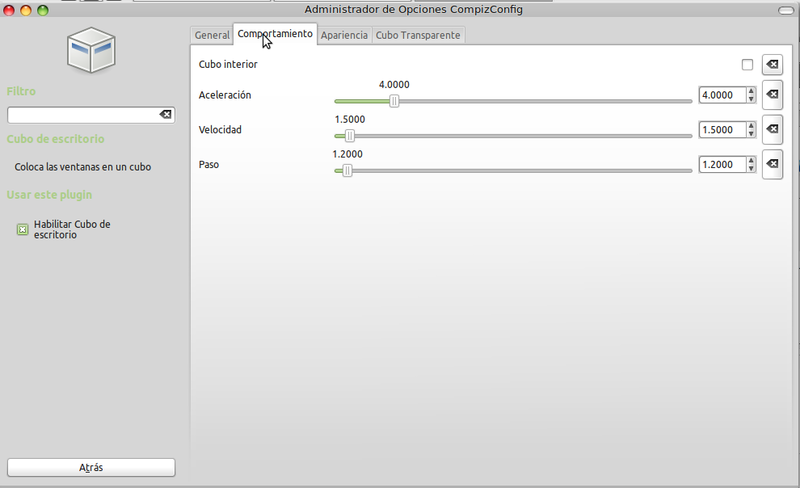Click the cube plugin icon
This screenshot has width=800, height=488.
click(x=90, y=50)
